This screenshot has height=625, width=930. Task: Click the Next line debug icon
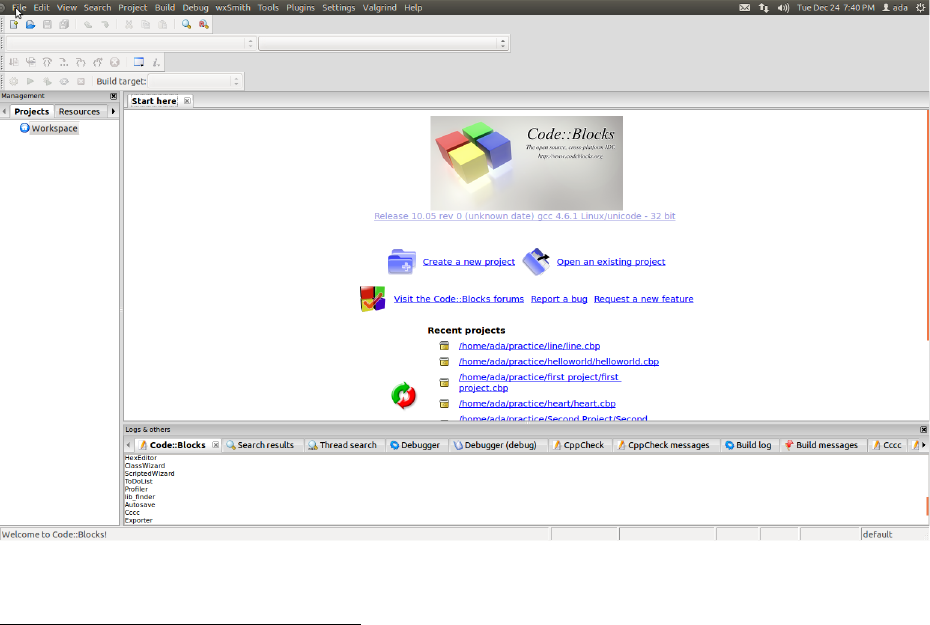pos(47,62)
